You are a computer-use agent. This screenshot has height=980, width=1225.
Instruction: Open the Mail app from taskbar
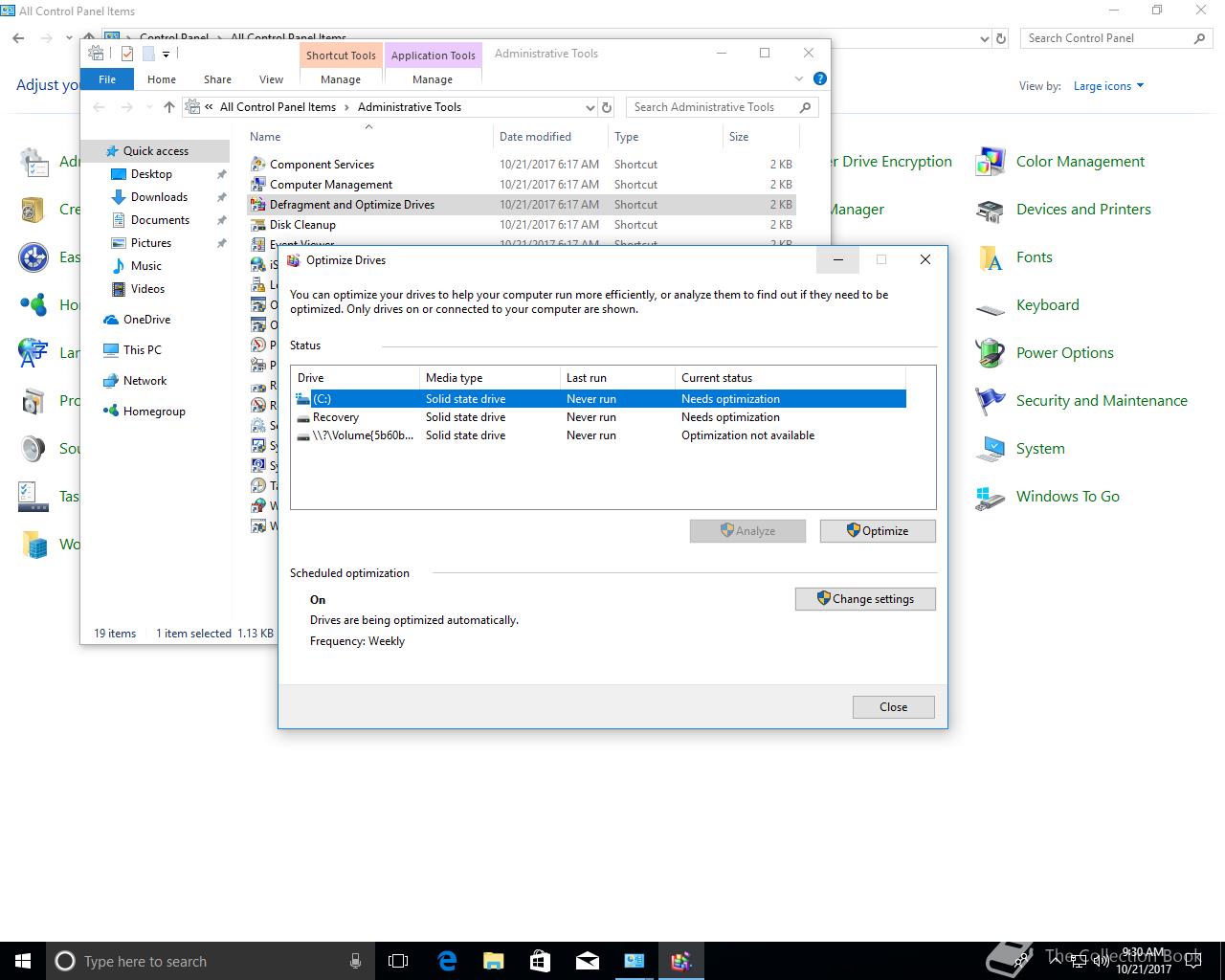coord(587,961)
